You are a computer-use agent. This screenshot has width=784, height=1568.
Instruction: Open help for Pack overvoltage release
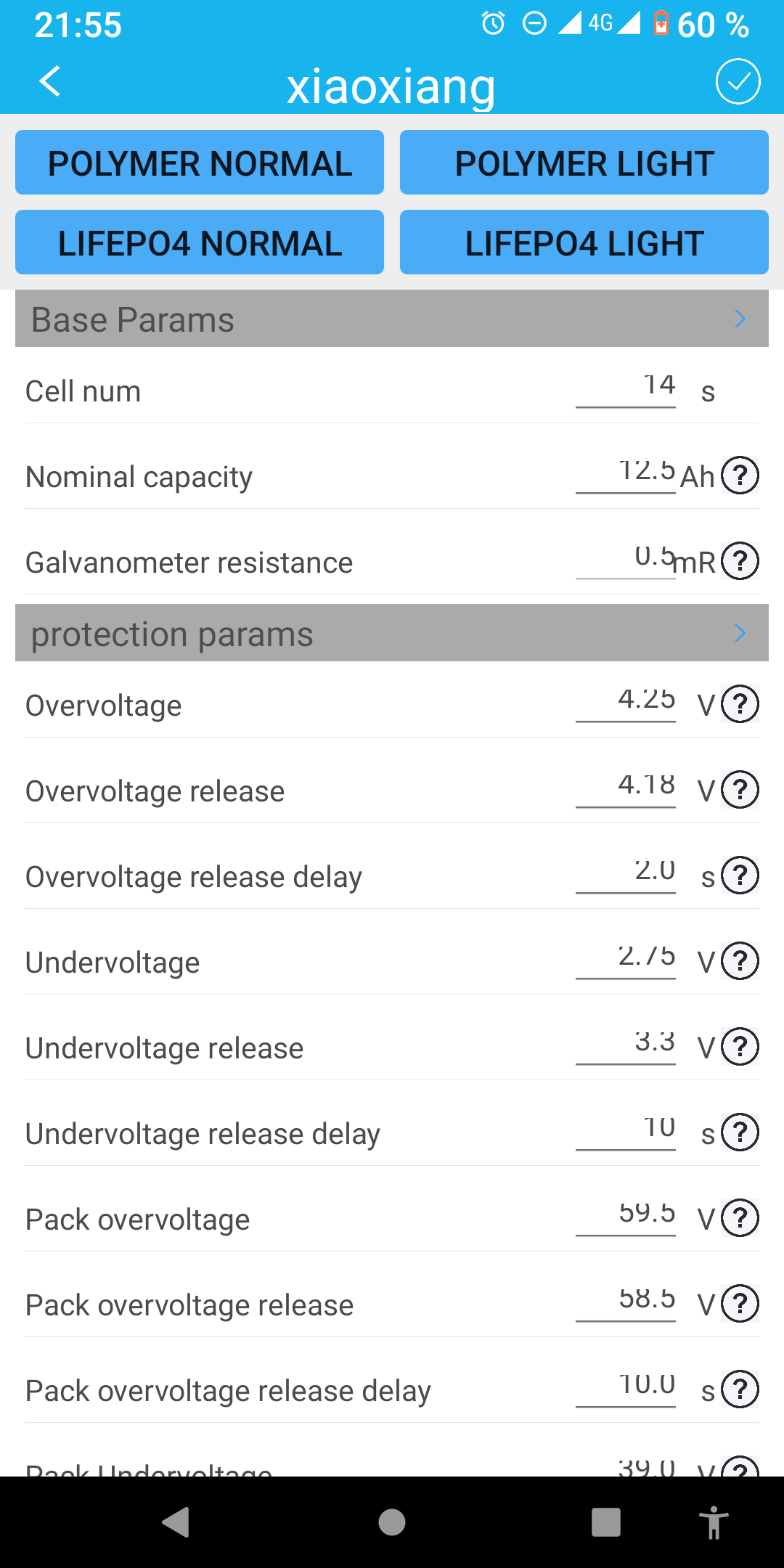pos(740,1304)
